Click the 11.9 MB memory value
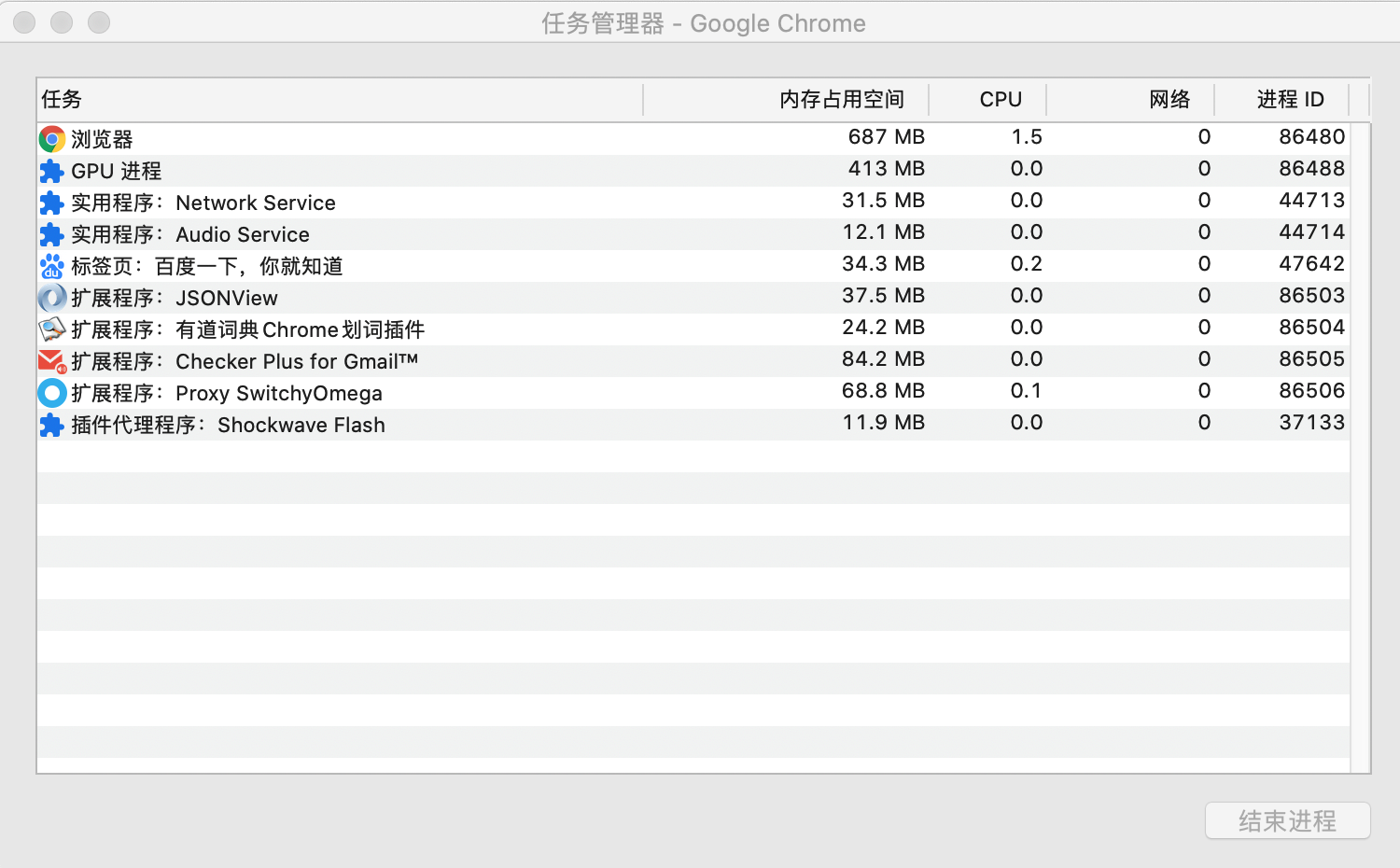The height and width of the screenshot is (868, 1400). coord(883,423)
